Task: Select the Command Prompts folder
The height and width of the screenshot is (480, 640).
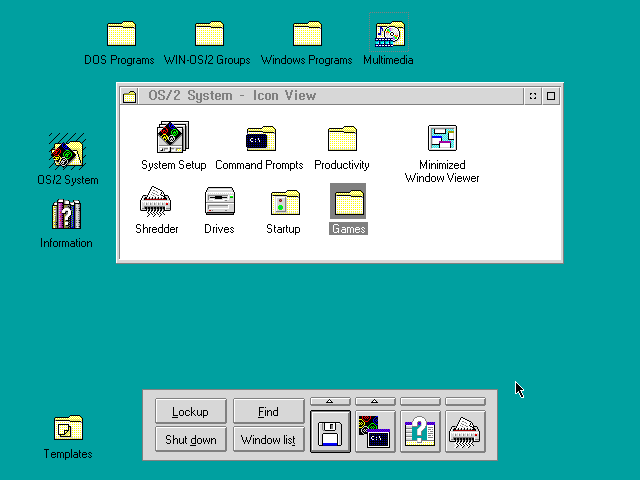Action: pyautogui.click(x=261, y=138)
